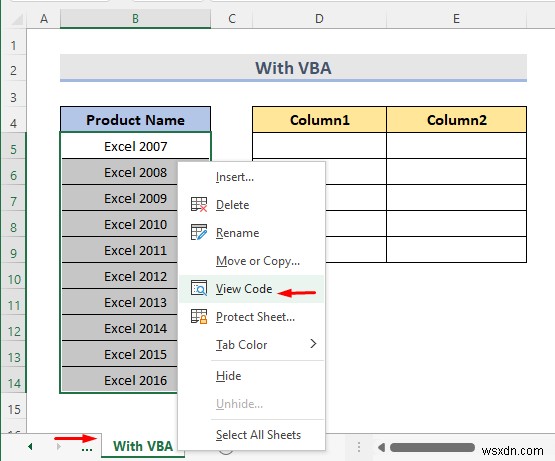Select row 12 header
Screen dimensions: 555x461
tap(13, 328)
